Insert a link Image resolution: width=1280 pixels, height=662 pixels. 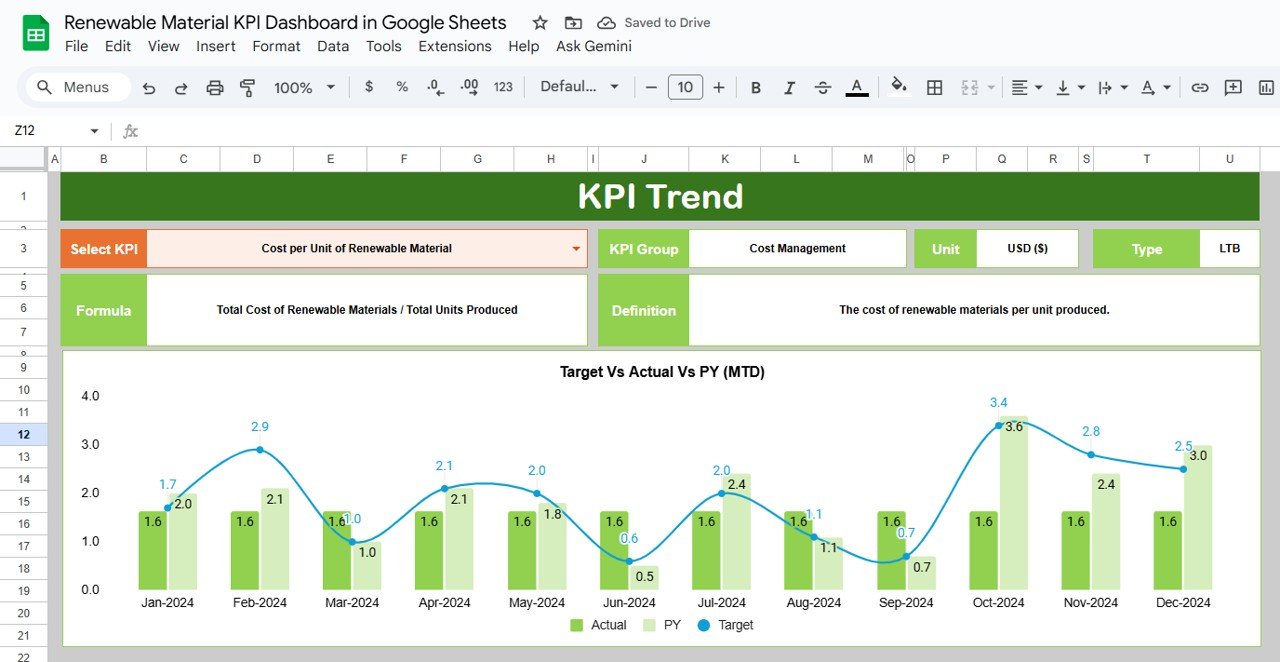click(x=1199, y=87)
